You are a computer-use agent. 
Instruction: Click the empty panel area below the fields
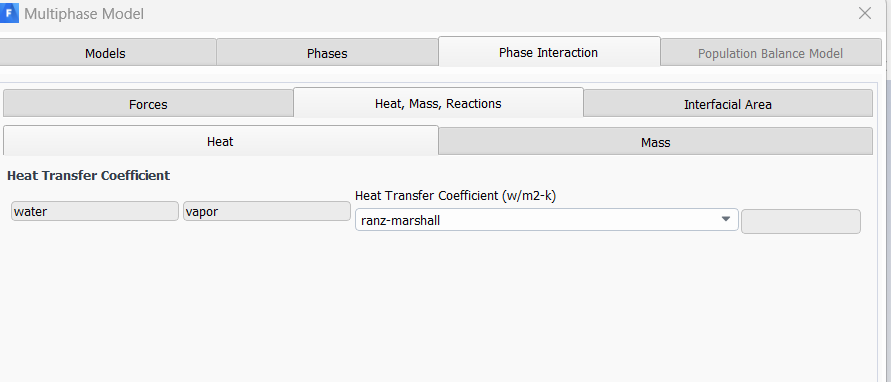click(438, 307)
